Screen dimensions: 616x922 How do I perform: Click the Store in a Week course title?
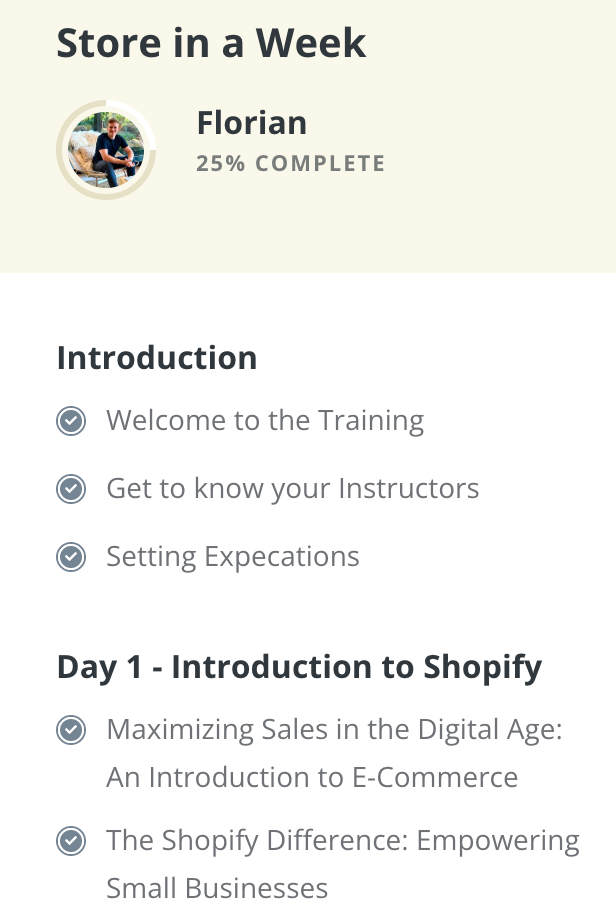[x=211, y=43]
